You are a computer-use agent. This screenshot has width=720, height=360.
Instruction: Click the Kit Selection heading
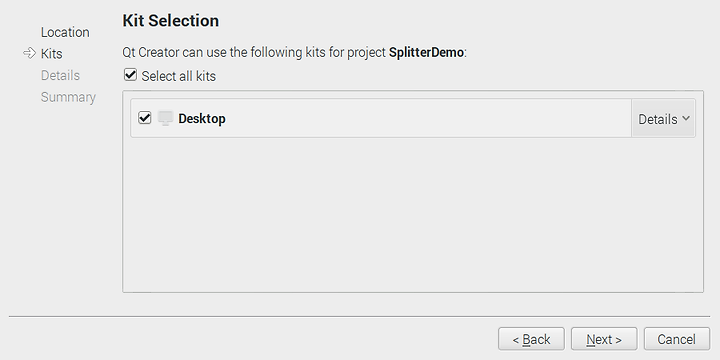170,21
